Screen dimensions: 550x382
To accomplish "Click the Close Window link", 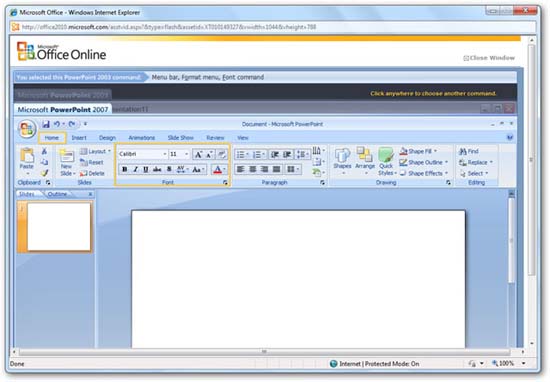I will [x=489, y=58].
